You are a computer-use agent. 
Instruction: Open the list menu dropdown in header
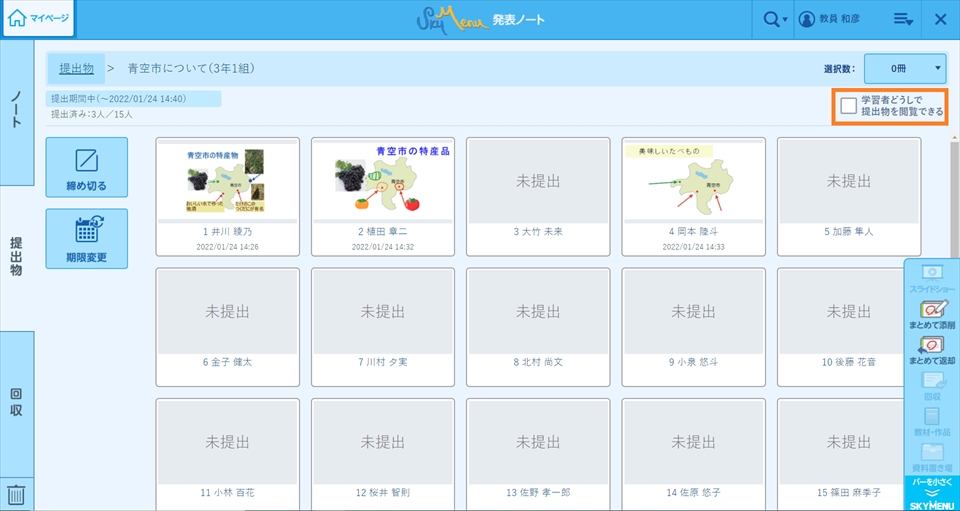pos(903,19)
